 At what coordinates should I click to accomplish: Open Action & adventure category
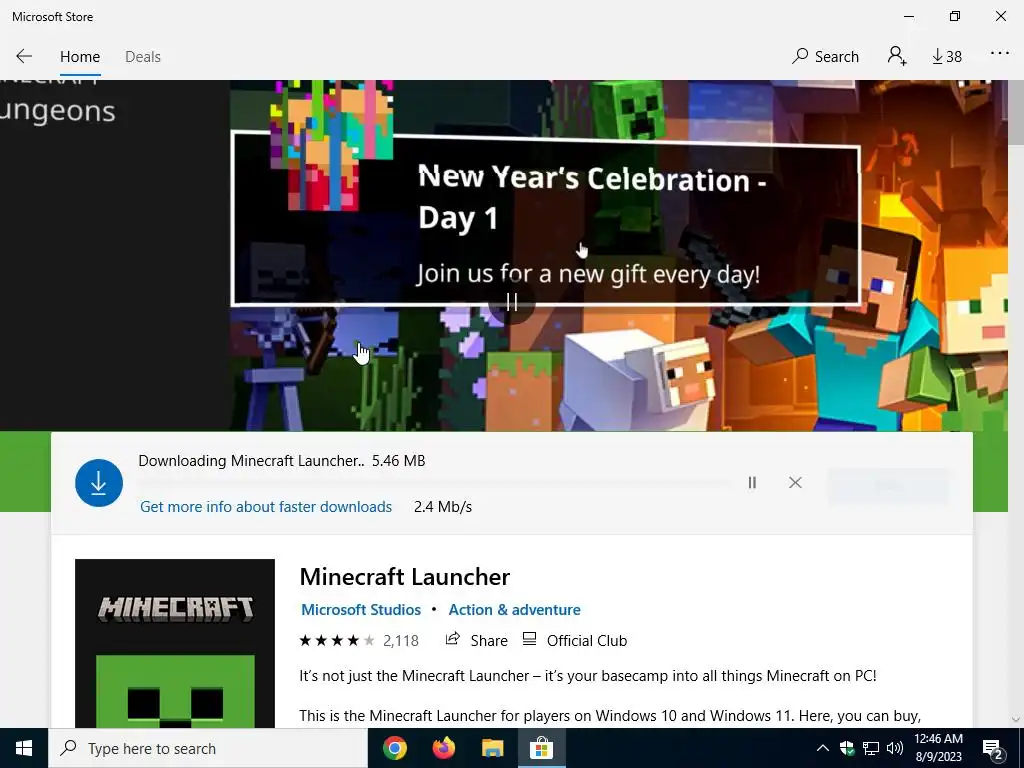point(515,609)
